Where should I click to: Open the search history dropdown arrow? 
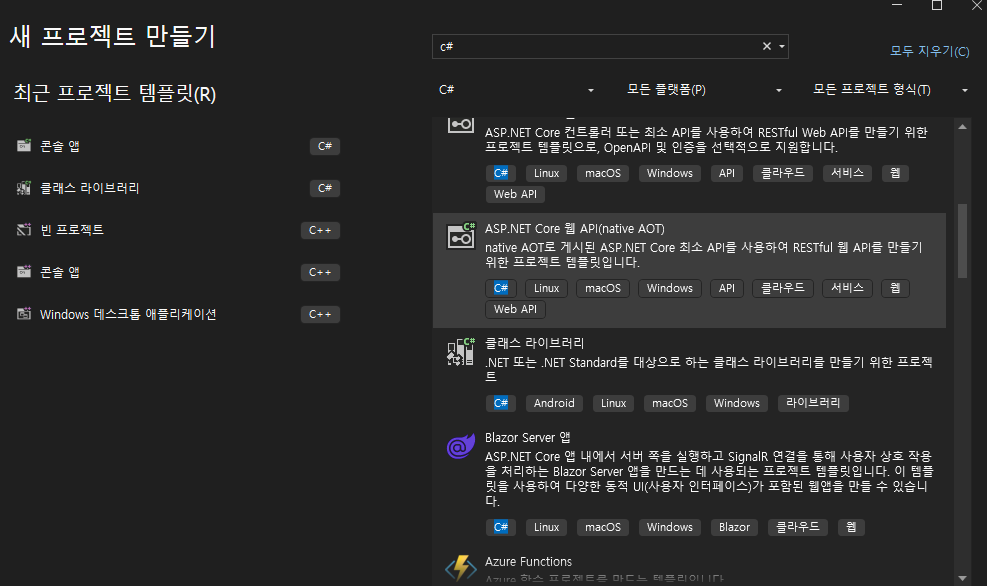tap(782, 46)
